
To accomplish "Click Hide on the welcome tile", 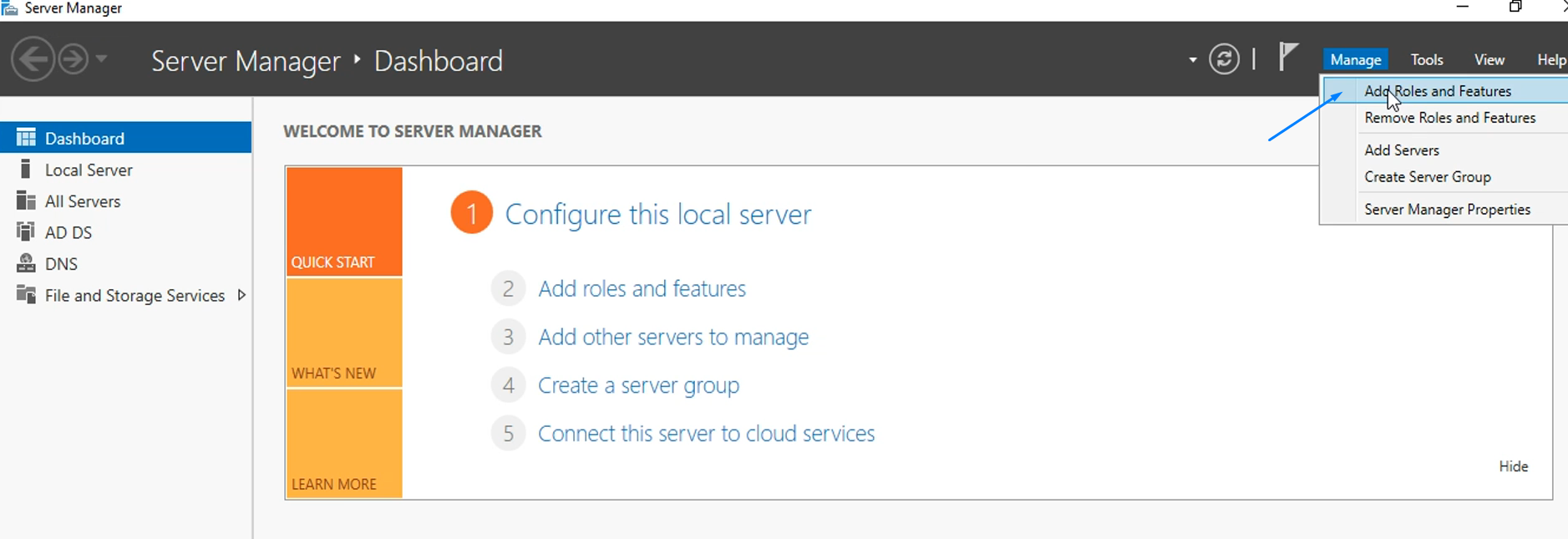I will 1513,466.
